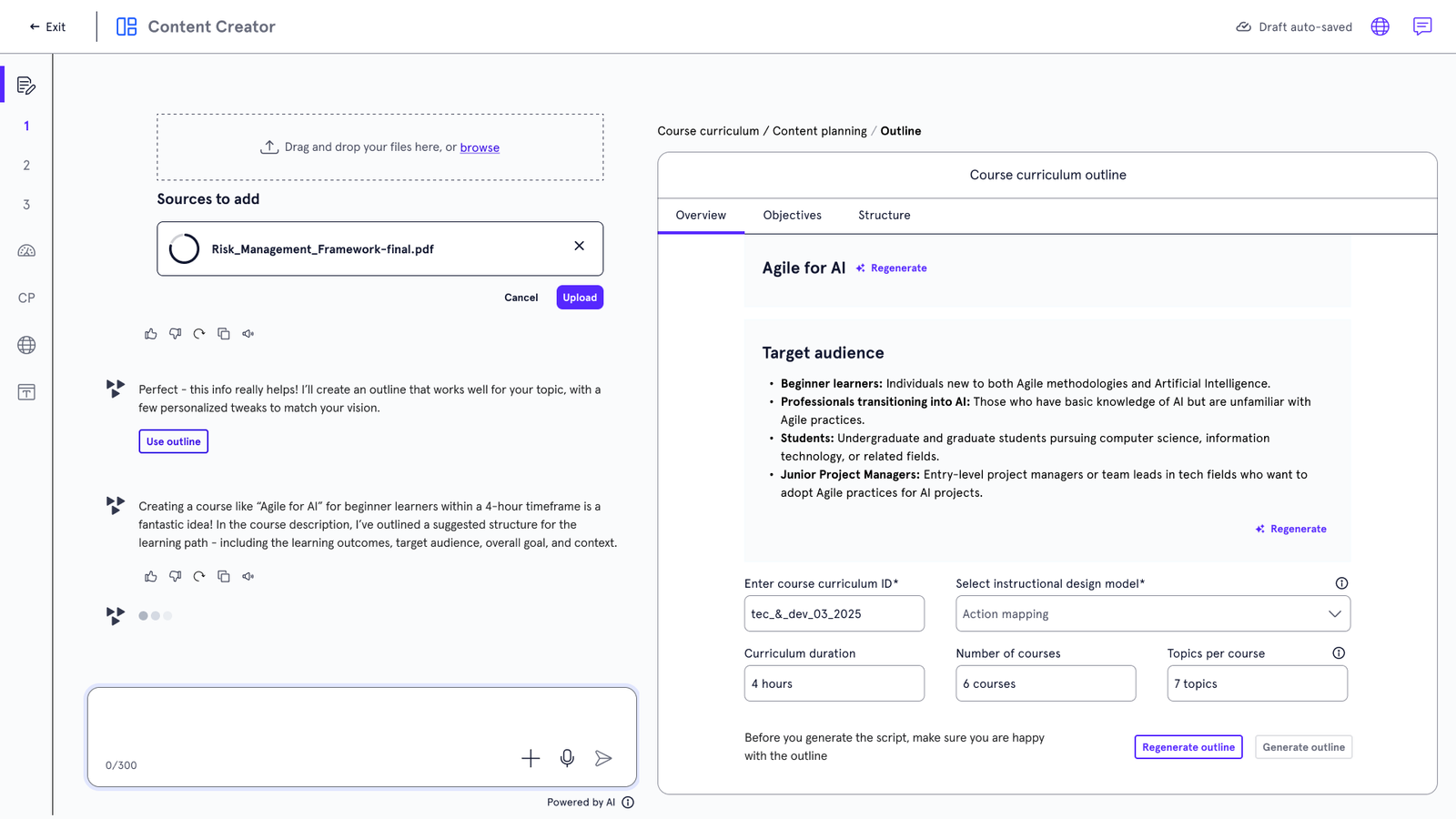Screen dimensions: 1456x819
Task: Switch to the Objectives tab
Action: (x=792, y=216)
